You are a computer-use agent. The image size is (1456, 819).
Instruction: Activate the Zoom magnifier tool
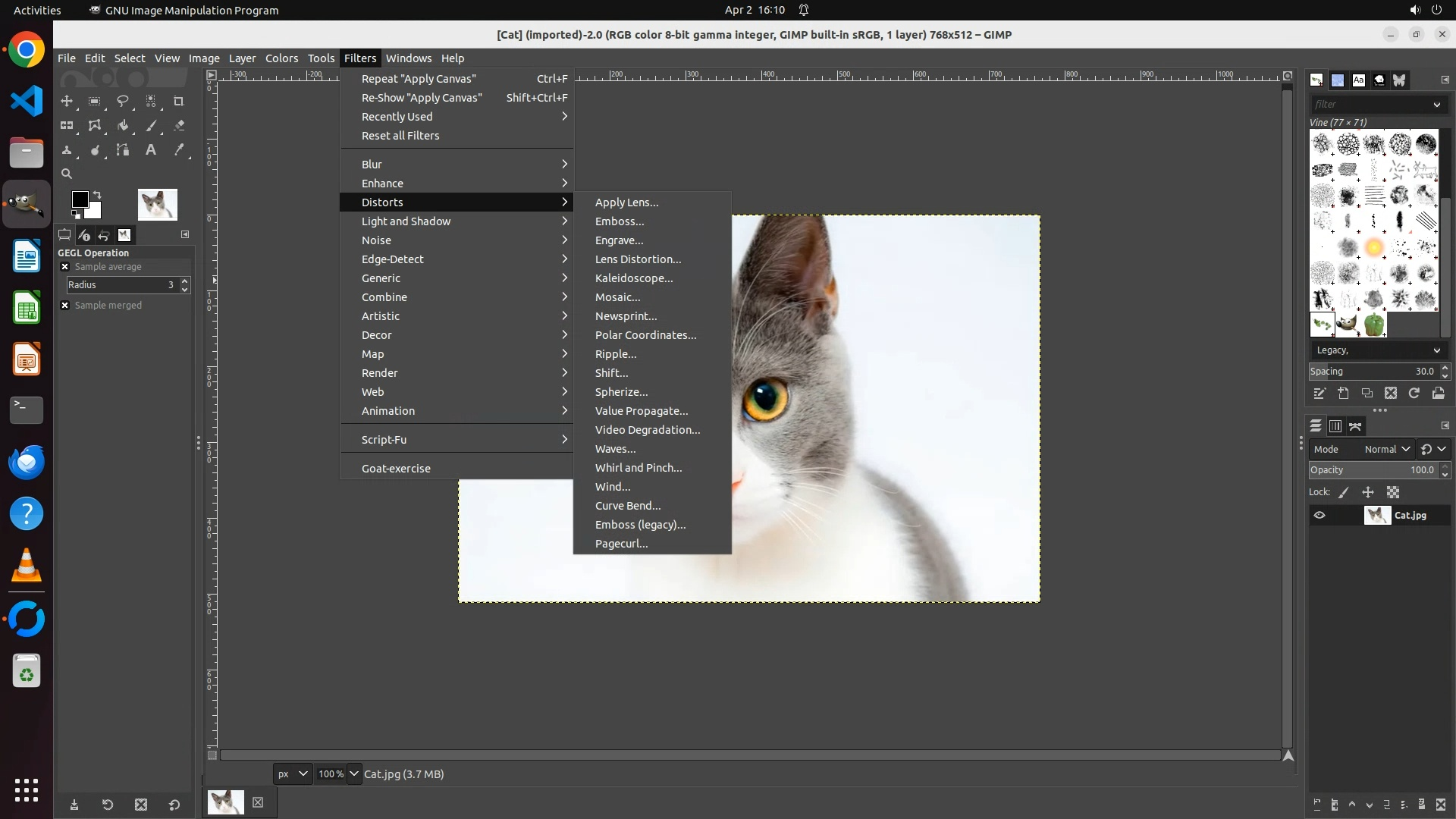(x=67, y=174)
